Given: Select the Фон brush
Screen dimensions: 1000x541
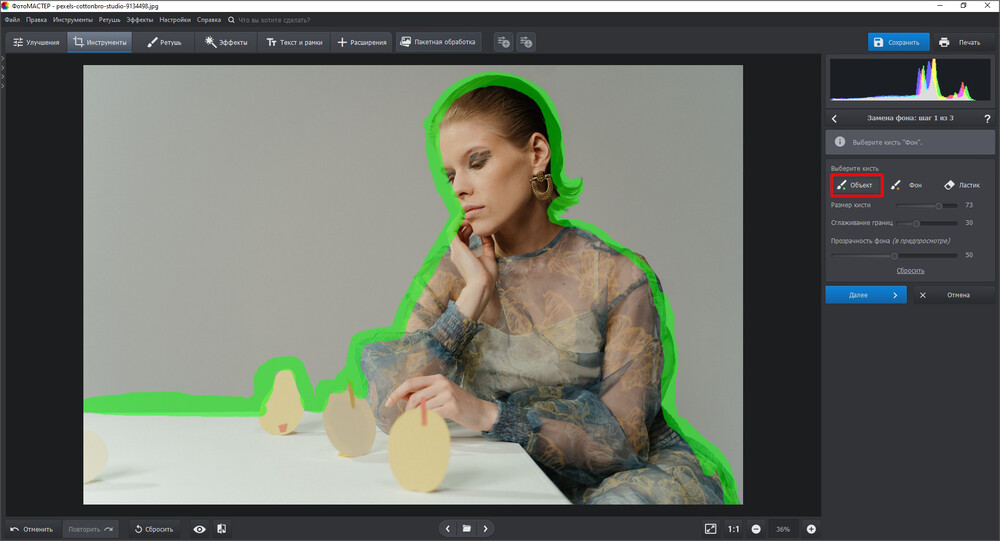Looking at the screenshot, I should point(907,185).
